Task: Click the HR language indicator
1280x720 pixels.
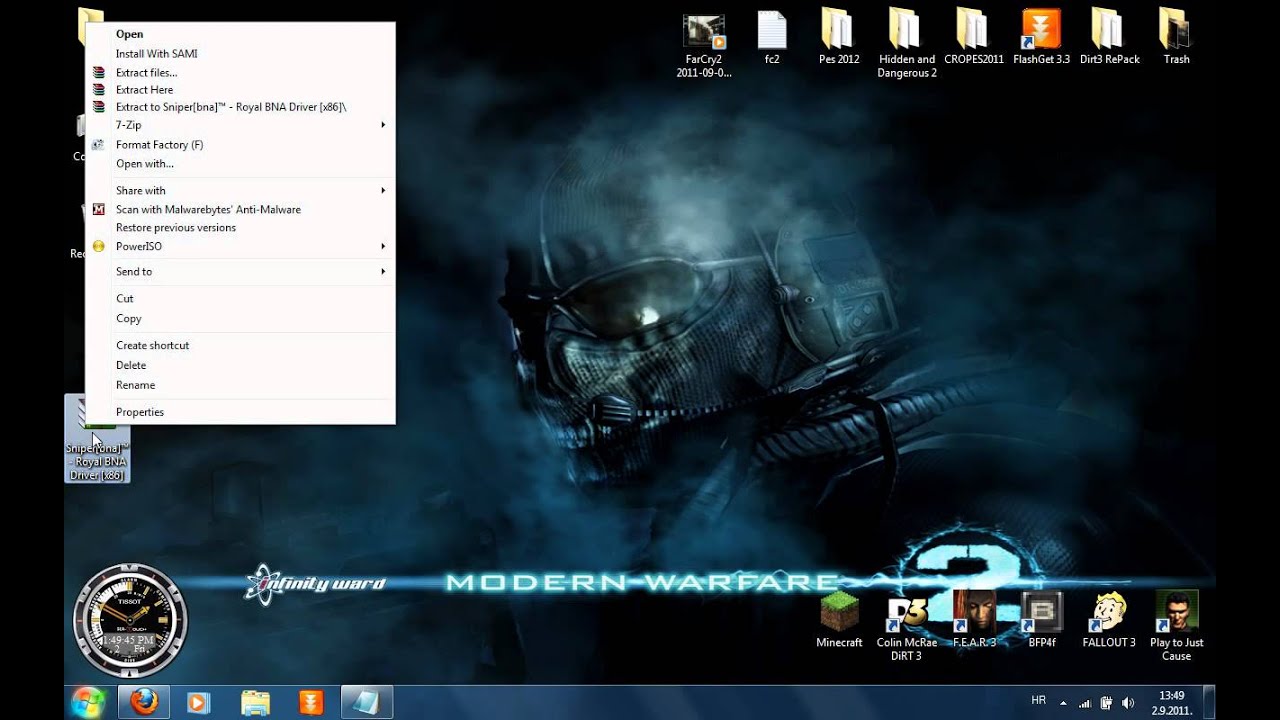Action: tap(1040, 702)
